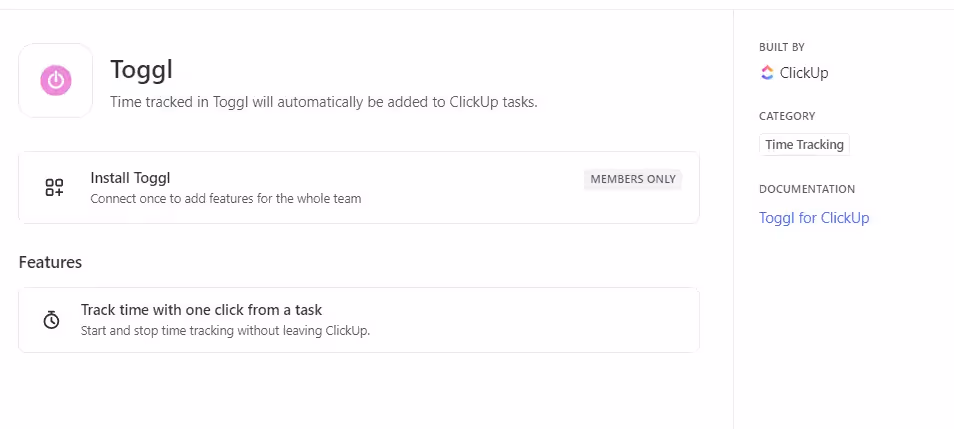
Task: Click the Install Toggl grid-plus icon
Action: 54,187
